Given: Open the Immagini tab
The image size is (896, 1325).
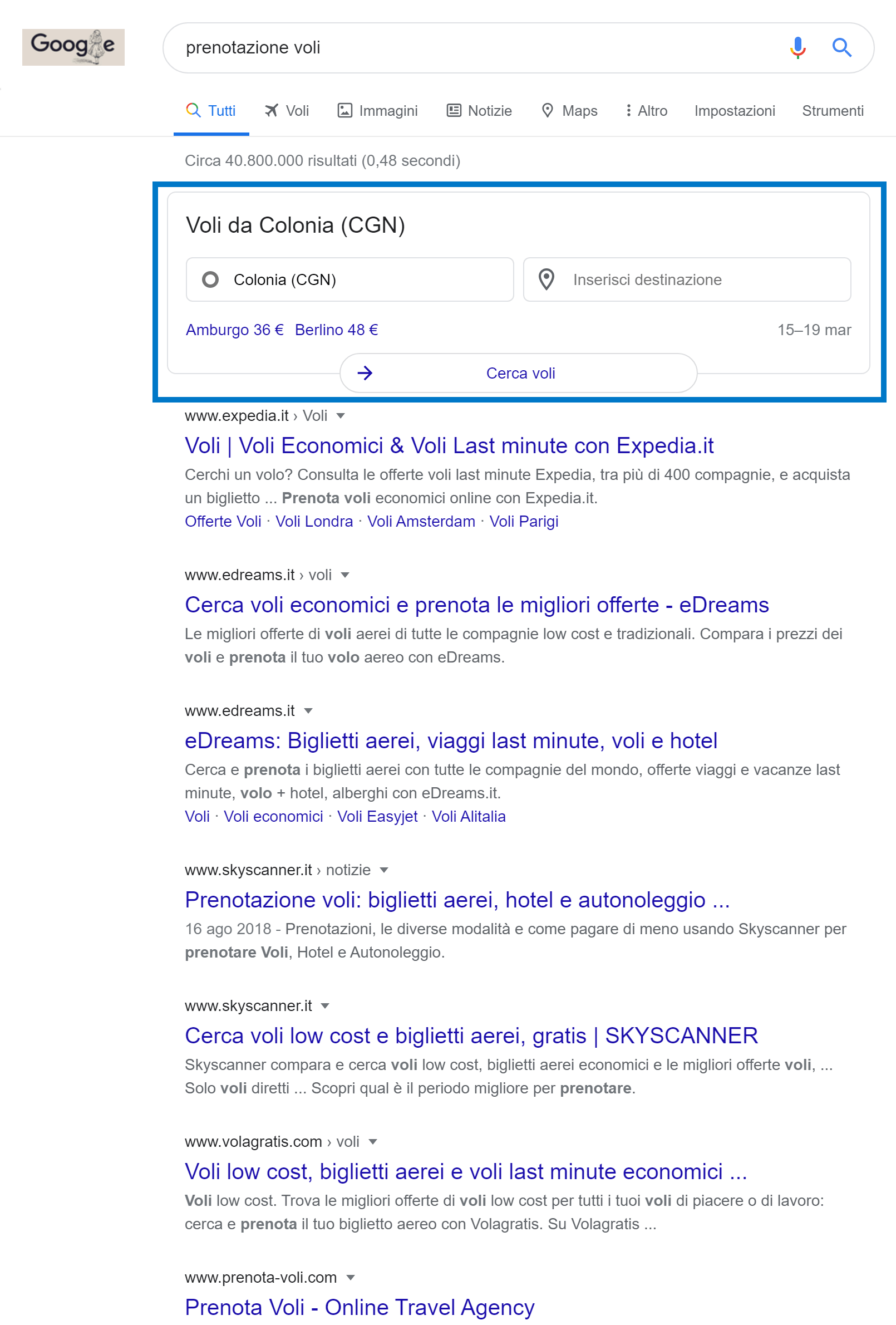Looking at the screenshot, I should pos(378,111).
